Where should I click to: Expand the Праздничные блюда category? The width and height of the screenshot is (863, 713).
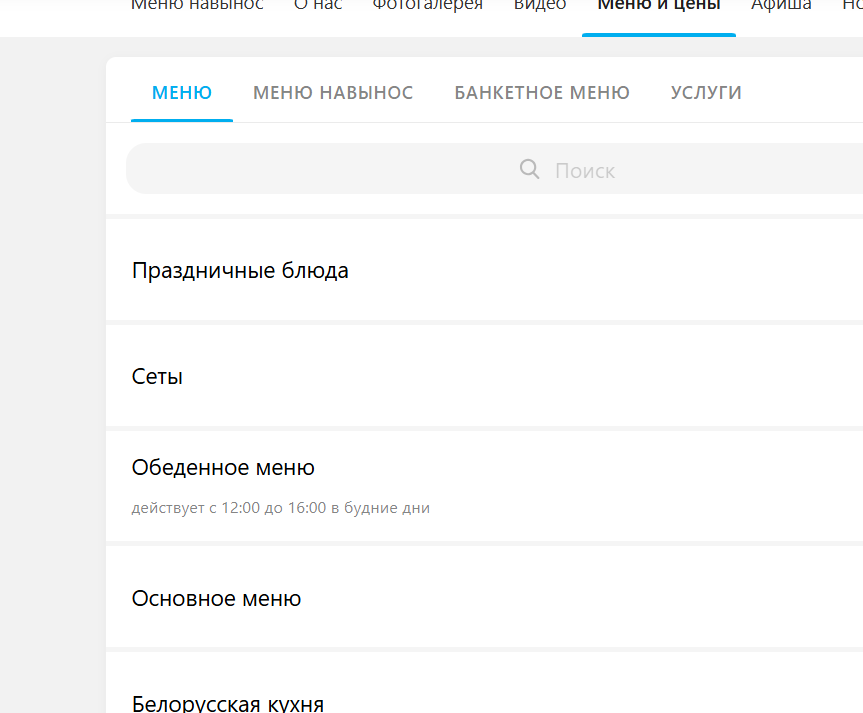pos(484,270)
